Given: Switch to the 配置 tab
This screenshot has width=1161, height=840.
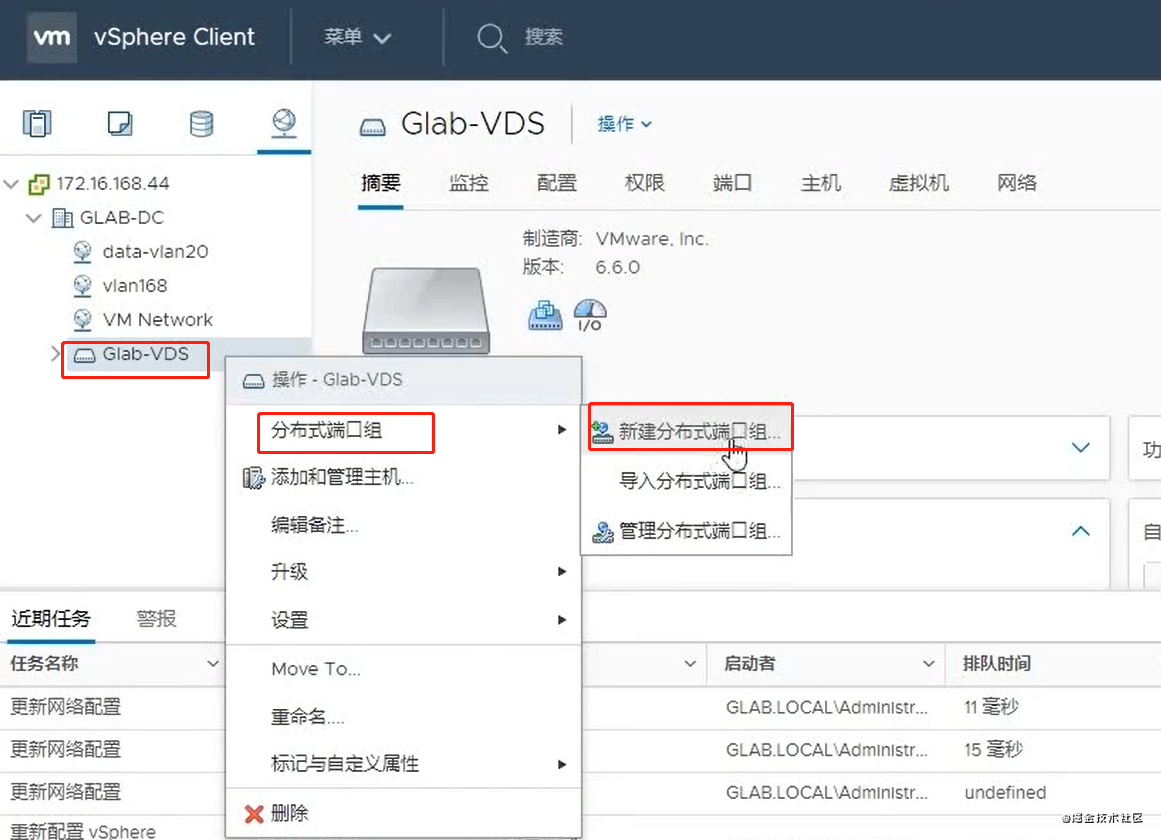Looking at the screenshot, I should [x=557, y=183].
